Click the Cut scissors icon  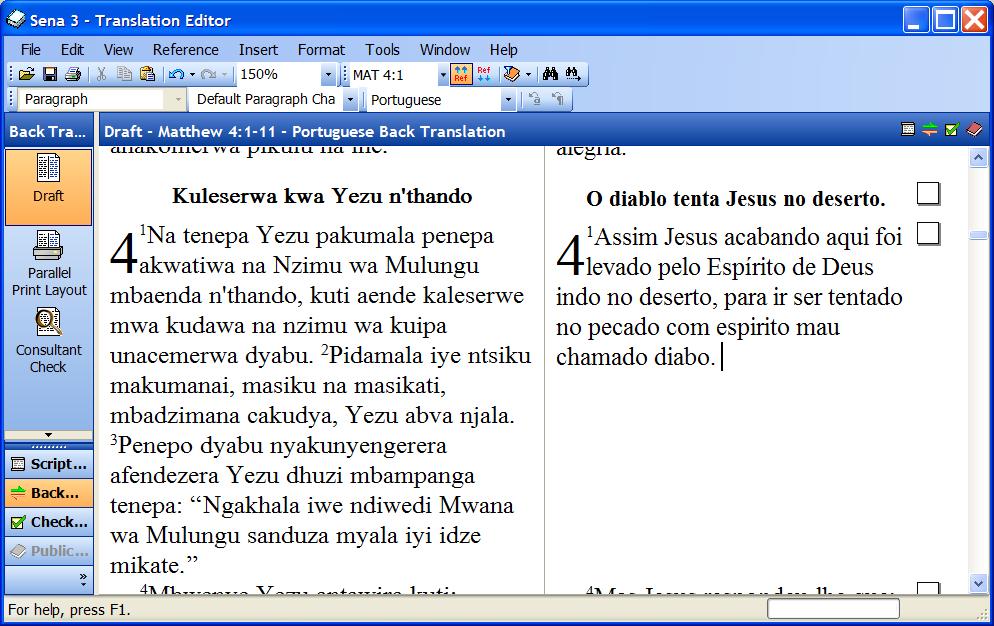click(x=101, y=75)
